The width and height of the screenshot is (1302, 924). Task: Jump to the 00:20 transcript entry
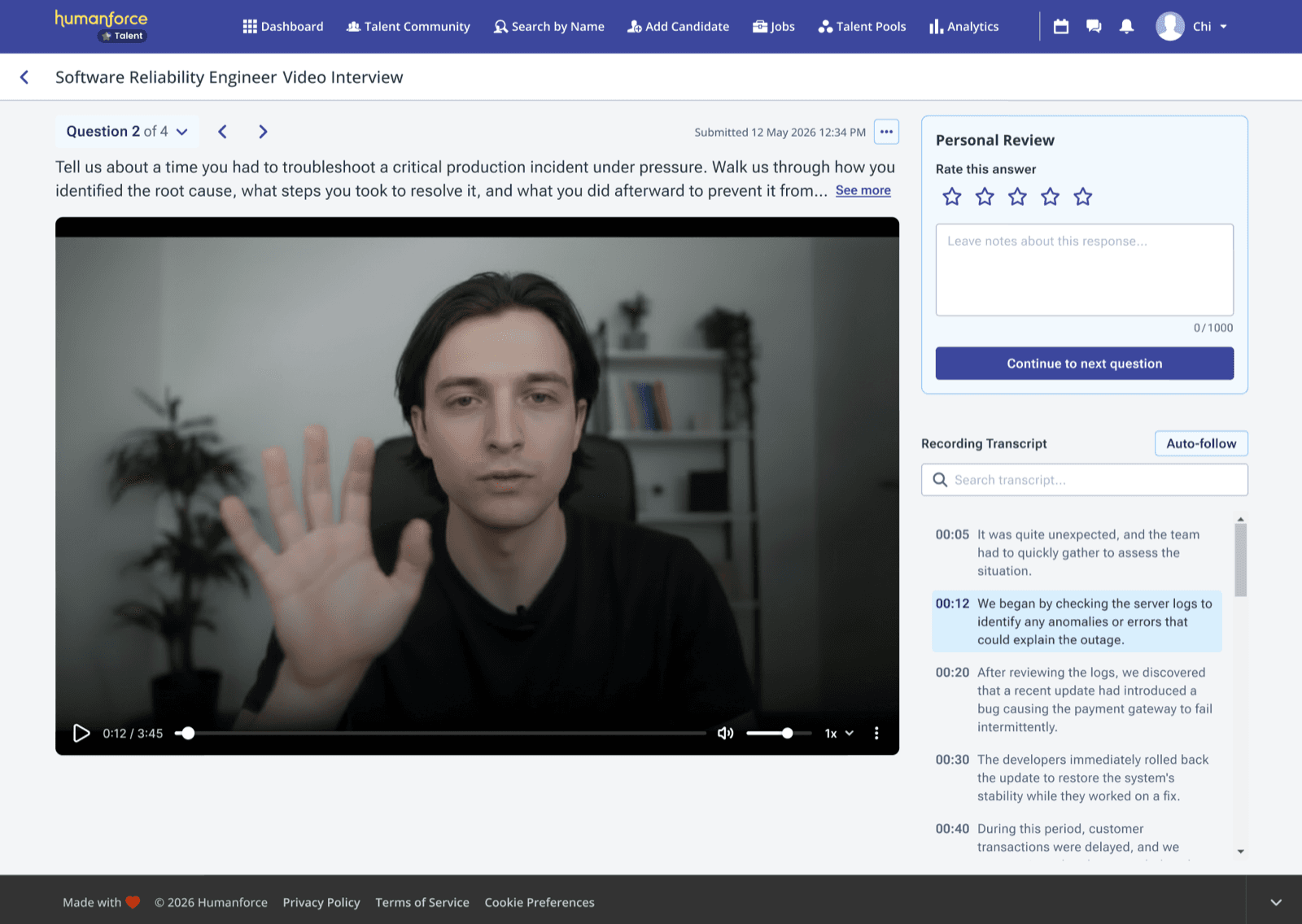[1077, 700]
